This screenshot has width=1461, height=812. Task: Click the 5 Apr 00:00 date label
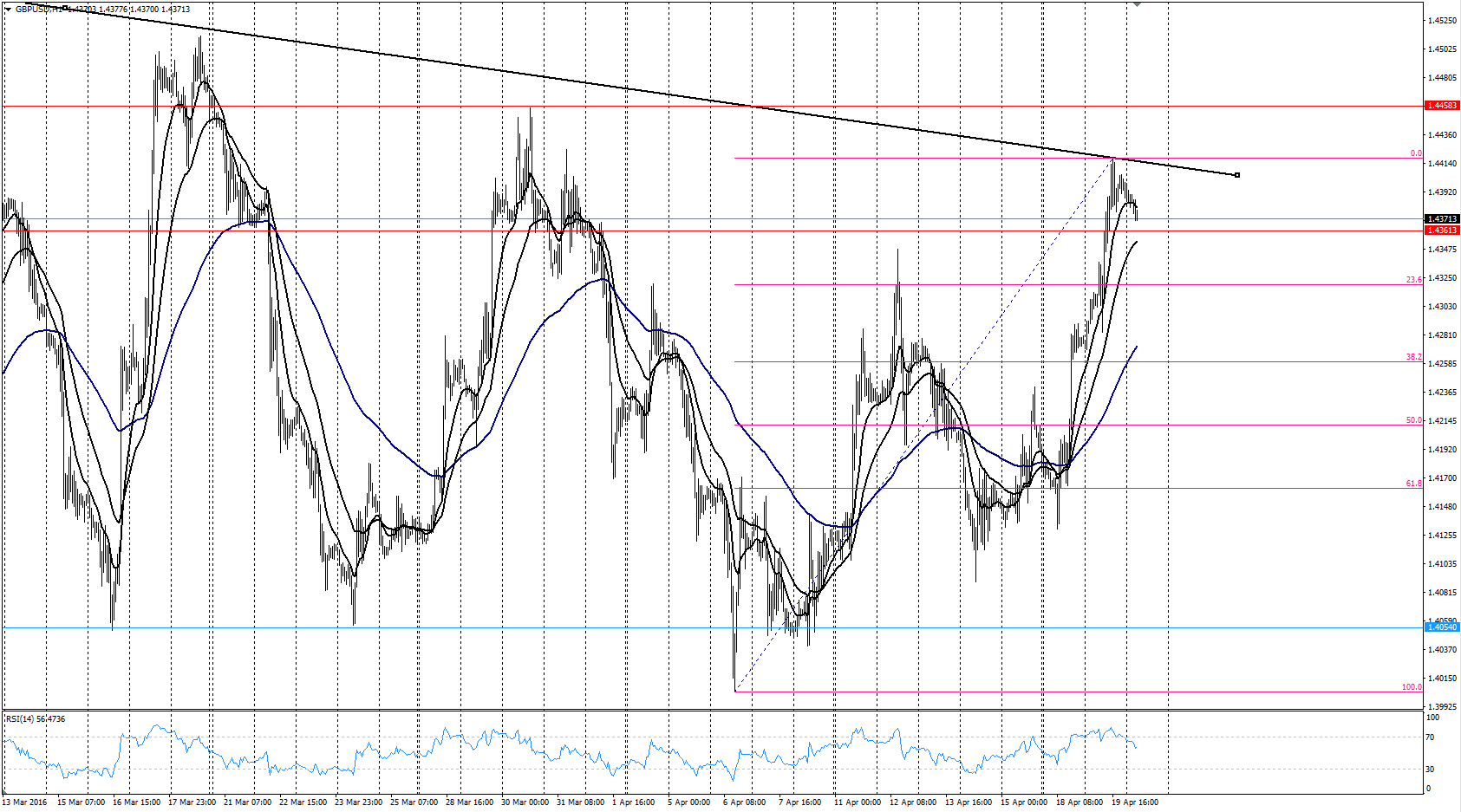[689, 802]
